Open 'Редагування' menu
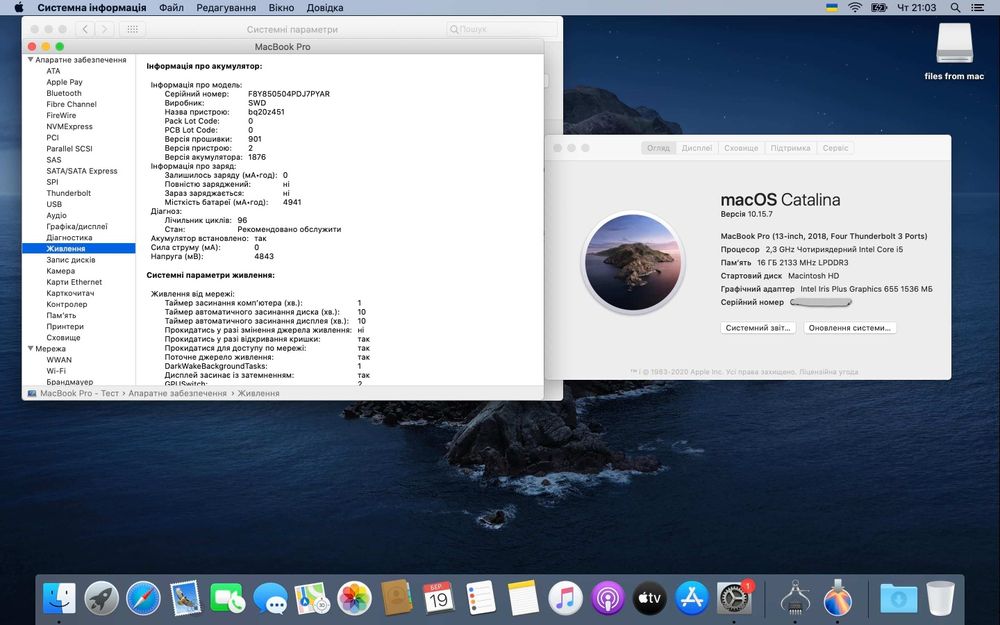 click(226, 8)
